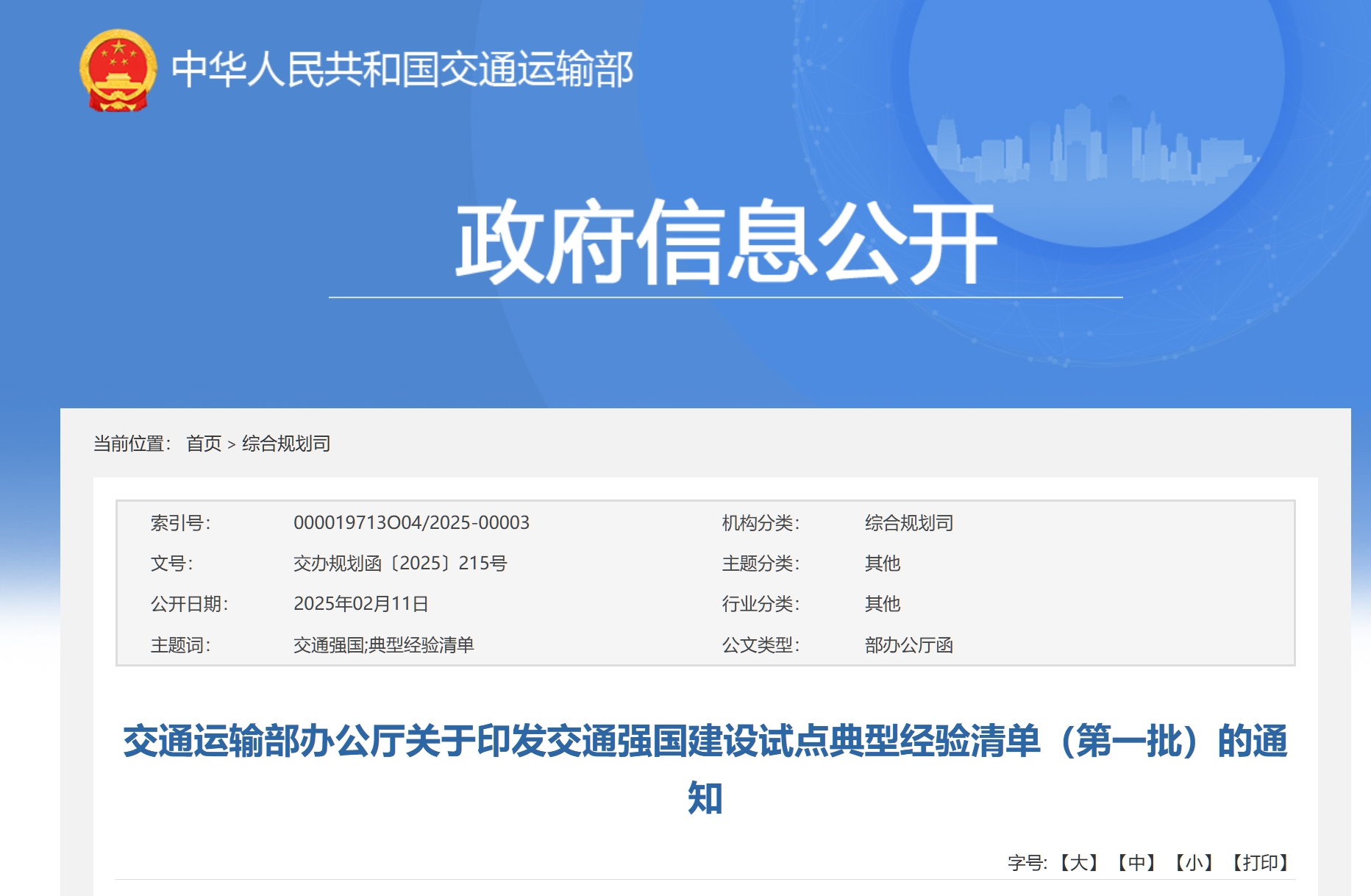Select the 索引号 value 000019713O04/2025-00003
The width and height of the screenshot is (1371, 896).
[411, 522]
